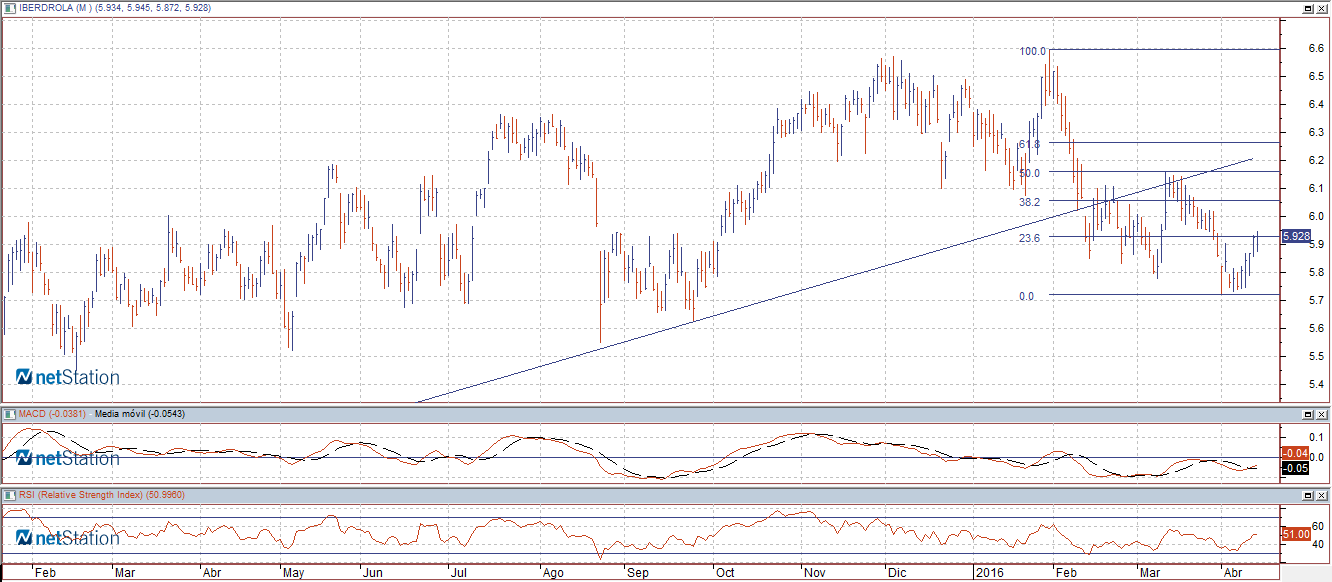
Task: Click the RSI pane's title icon
Action: click(9, 495)
